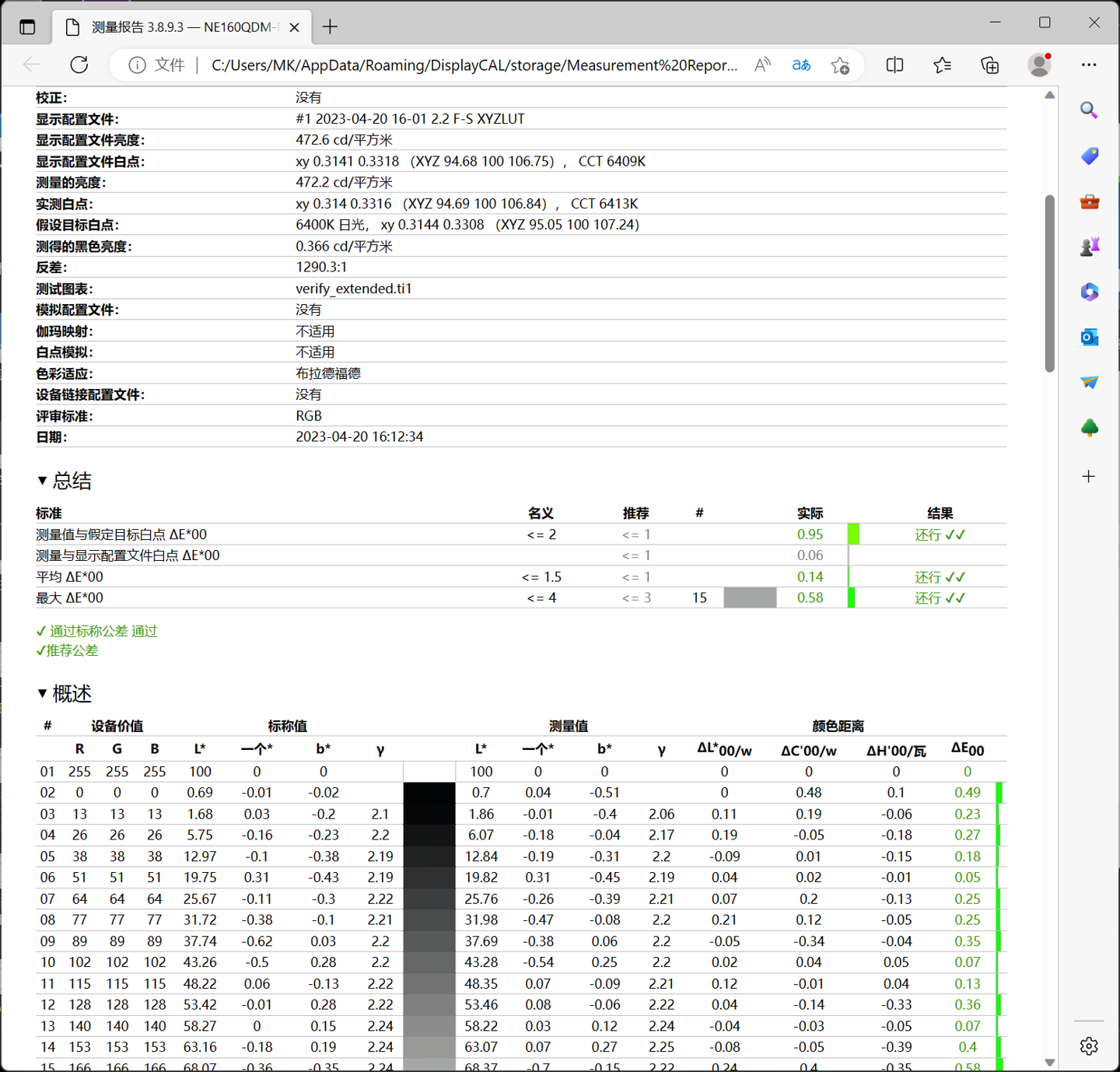
Task: Click the page vertical scrollbar thumb
Action: [x=1049, y=284]
